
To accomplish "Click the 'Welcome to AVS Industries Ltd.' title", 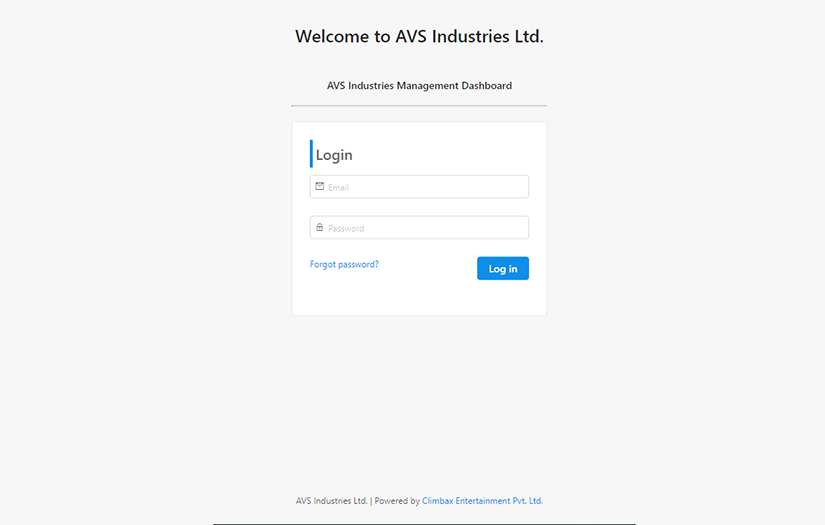I will pos(419,36).
